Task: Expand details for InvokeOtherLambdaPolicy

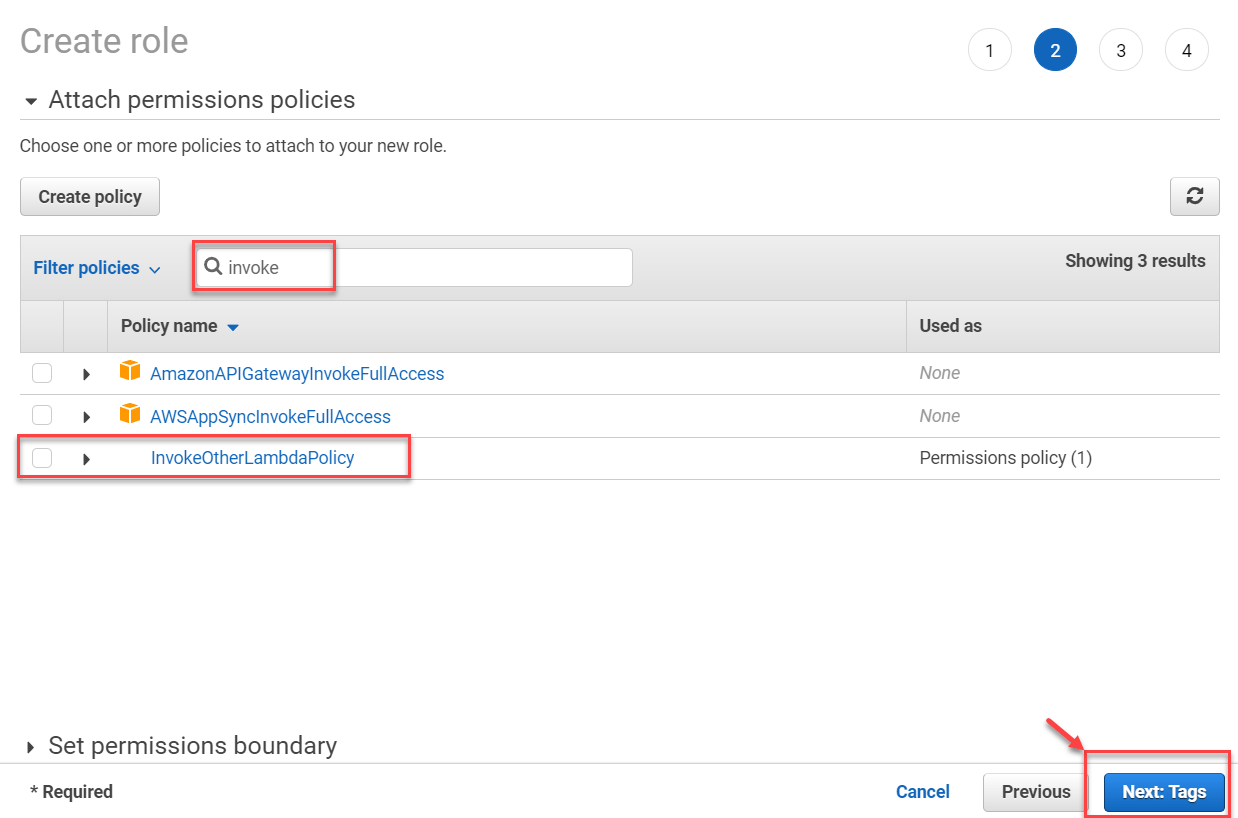Action: pyautogui.click(x=86, y=457)
